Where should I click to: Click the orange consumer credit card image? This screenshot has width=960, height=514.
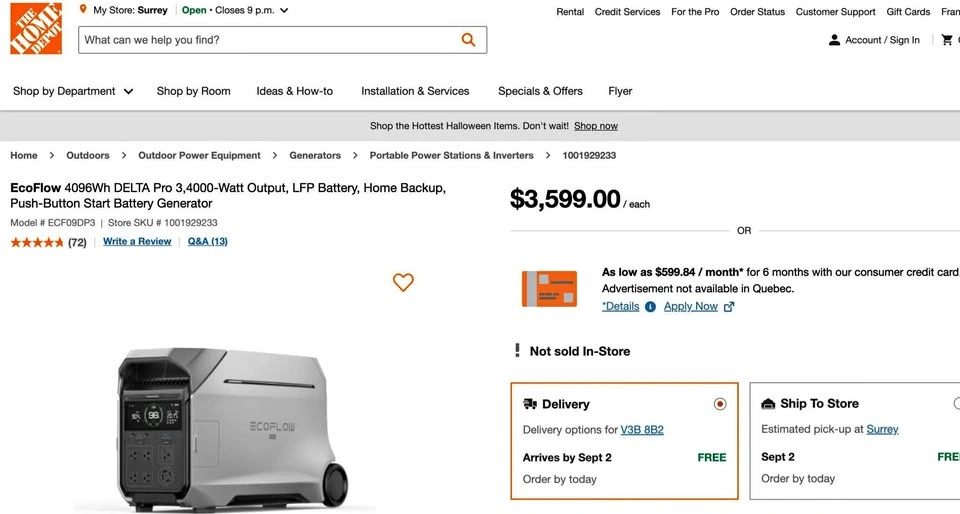(549, 288)
